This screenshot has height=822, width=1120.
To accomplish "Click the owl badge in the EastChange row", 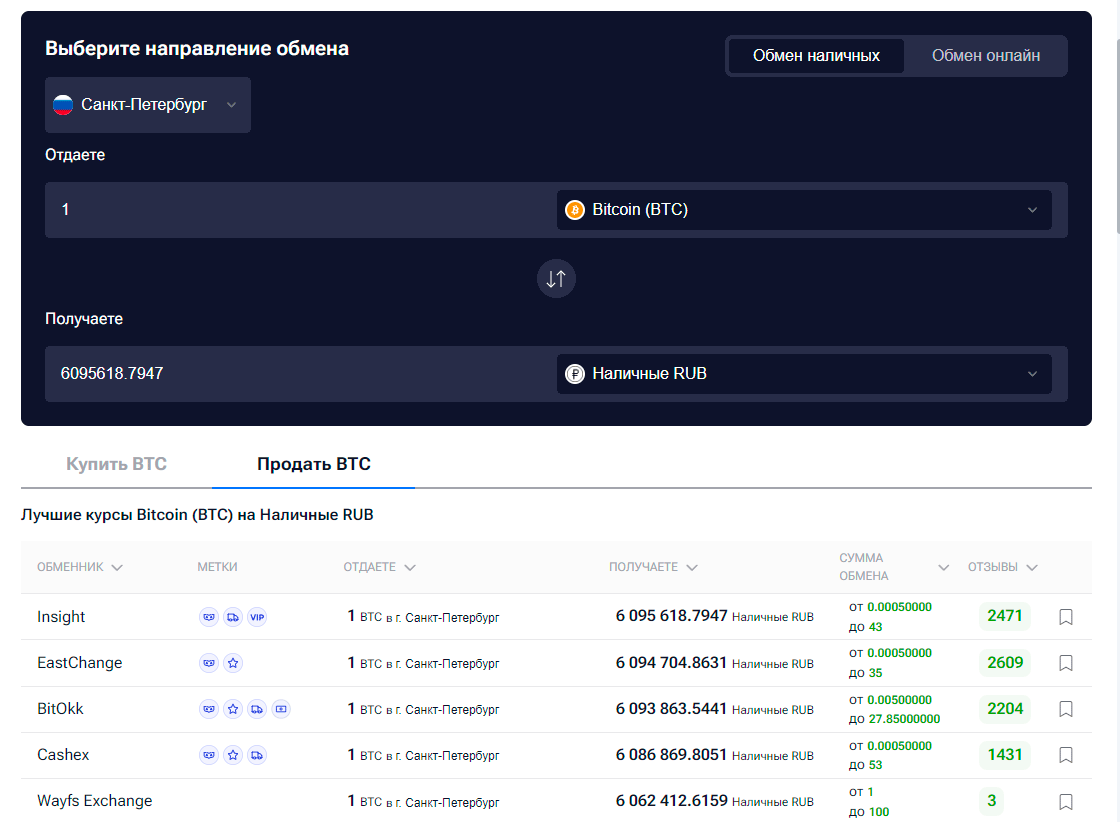I will 209,663.
